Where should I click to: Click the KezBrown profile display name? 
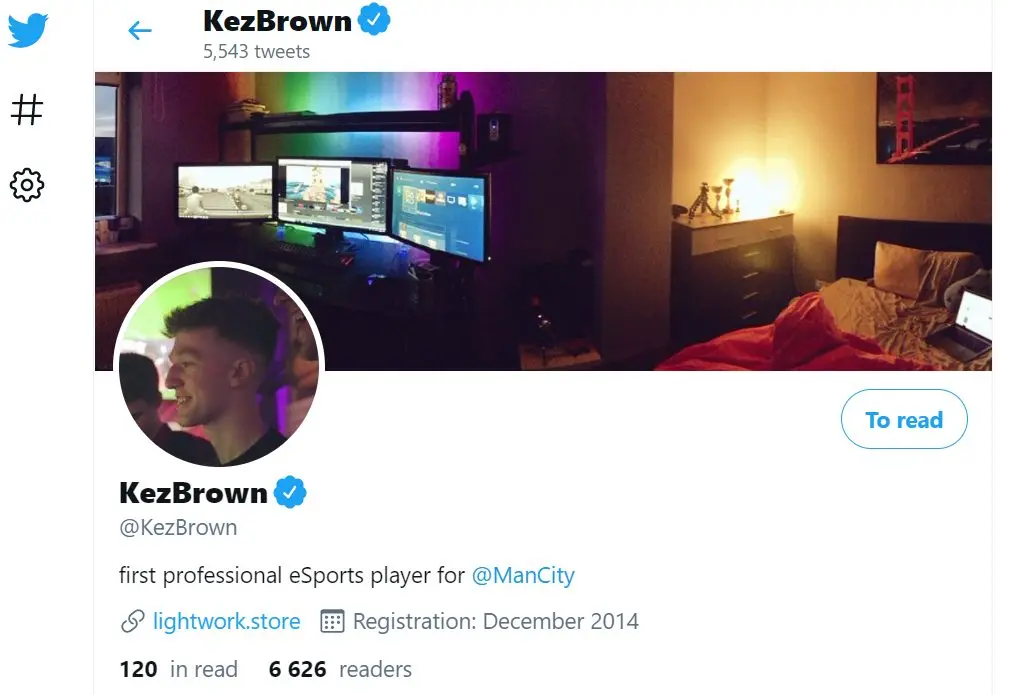pos(194,493)
